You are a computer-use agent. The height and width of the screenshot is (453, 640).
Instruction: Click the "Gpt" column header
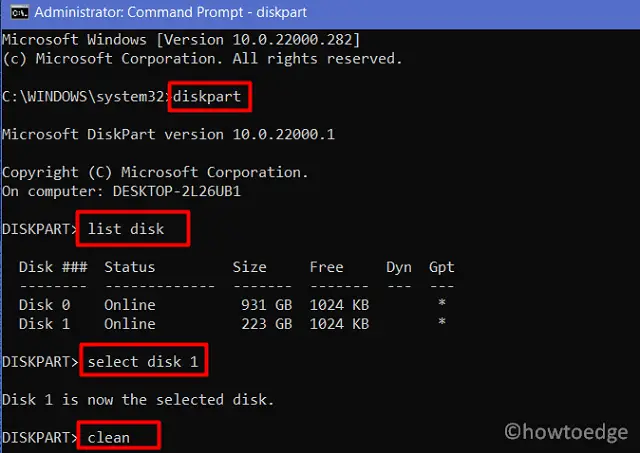[441, 267]
